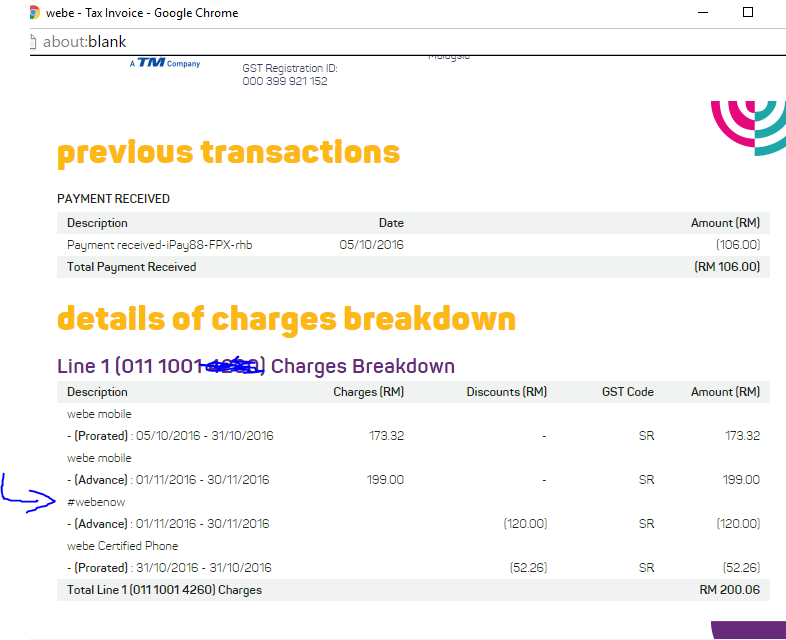Click the 199.00 value in Amount column

(741, 480)
